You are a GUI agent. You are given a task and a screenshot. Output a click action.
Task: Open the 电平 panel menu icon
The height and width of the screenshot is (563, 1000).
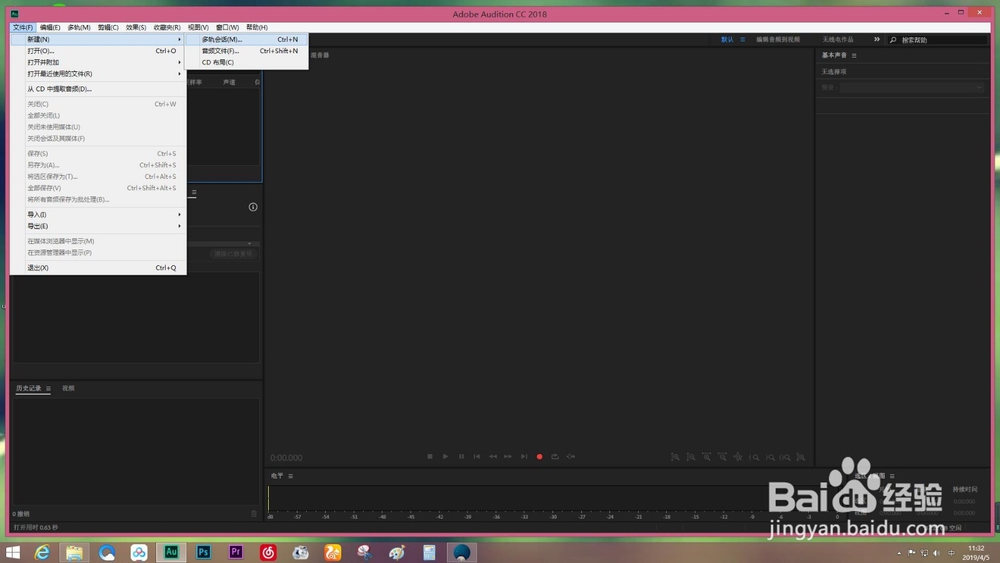[291, 476]
